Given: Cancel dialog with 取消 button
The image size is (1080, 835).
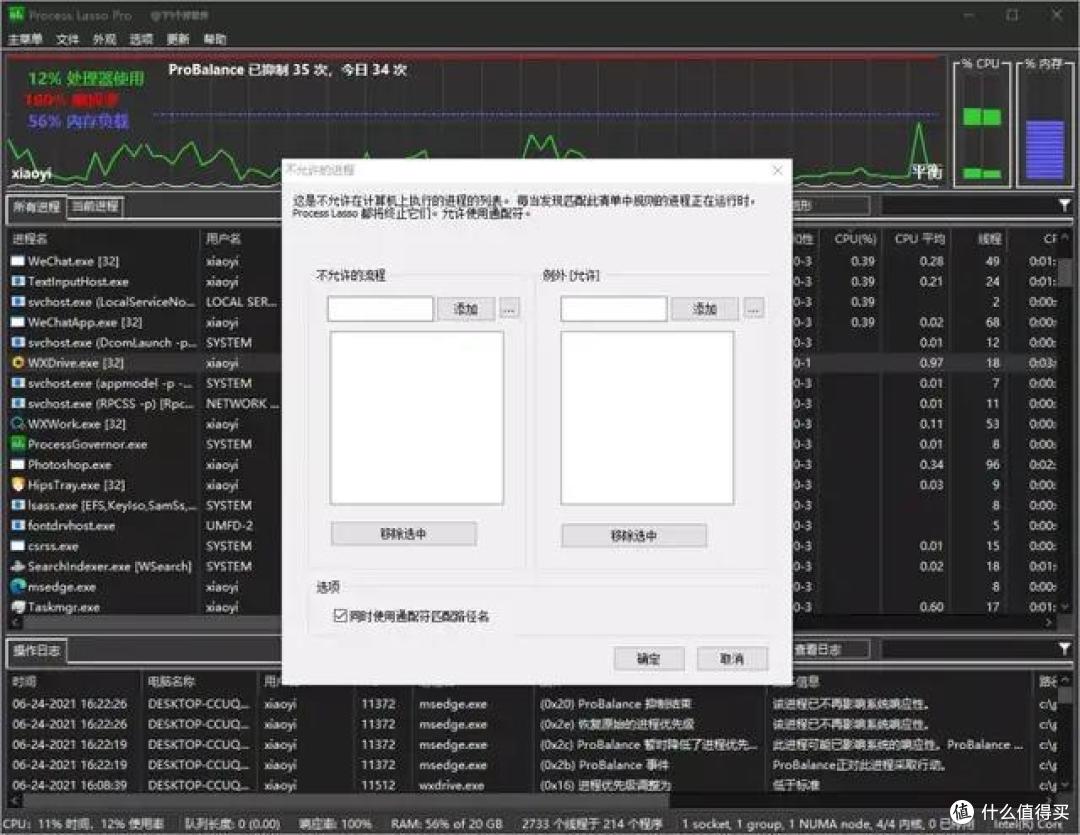Looking at the screenshot, I should click(x=732, y=659).
